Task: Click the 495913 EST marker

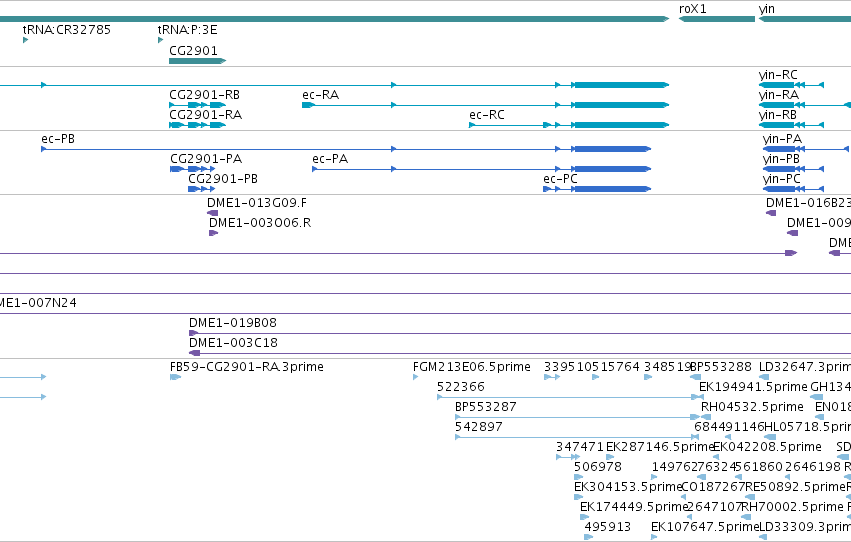Action: click(x=588, y=537)
